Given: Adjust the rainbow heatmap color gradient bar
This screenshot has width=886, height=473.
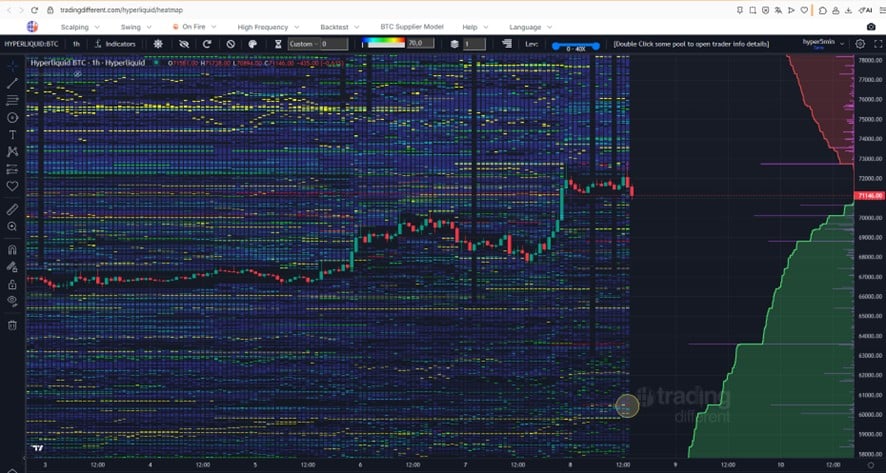Looking at the screenshot, I should (x=384, y=41).
